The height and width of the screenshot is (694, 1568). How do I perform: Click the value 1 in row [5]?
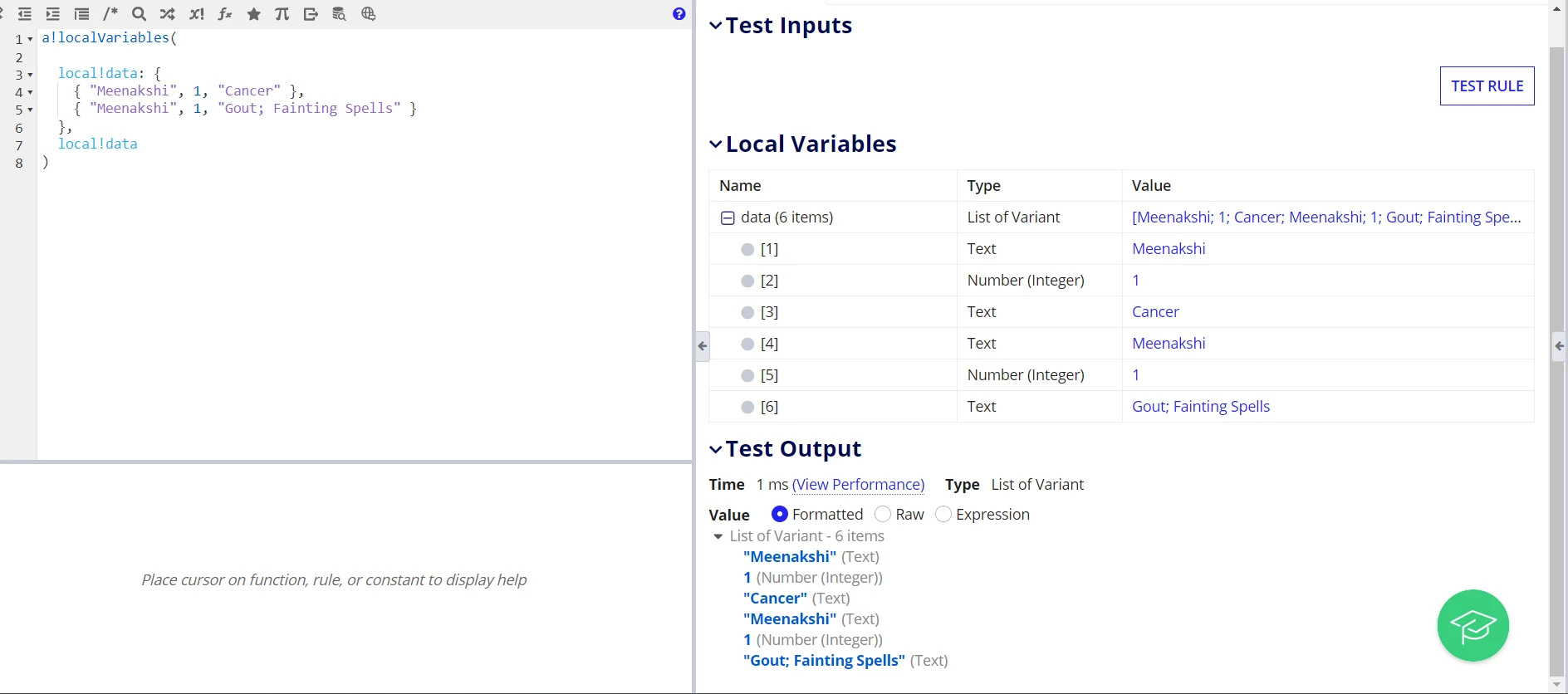(1136, 374)
